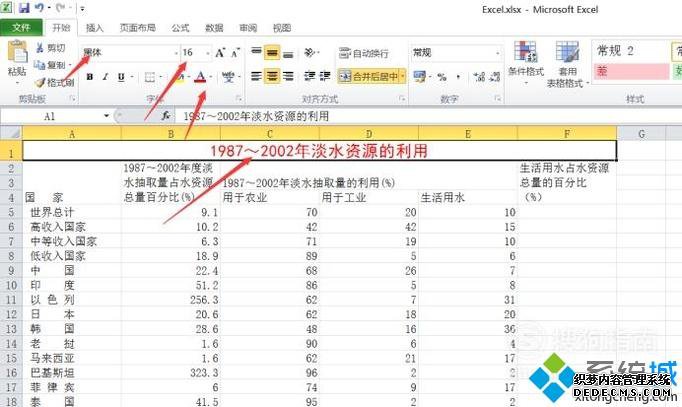Viewport: 682px width, 407px height.
Task: Toggle Bold formatting
Action: pyautogui.click(x=90, y=77)
